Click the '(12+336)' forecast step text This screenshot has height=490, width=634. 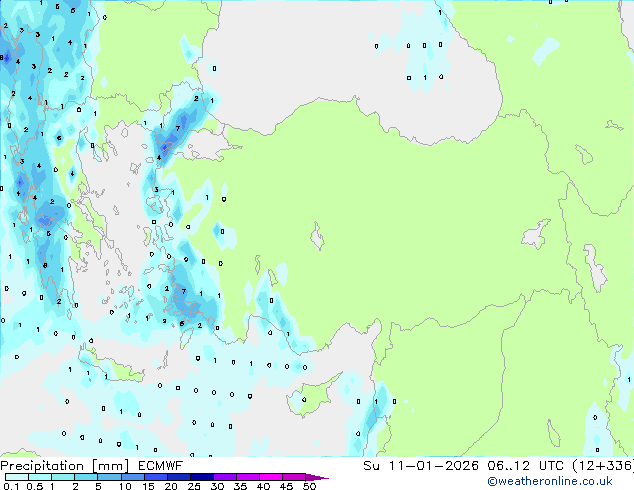(603, 466)
